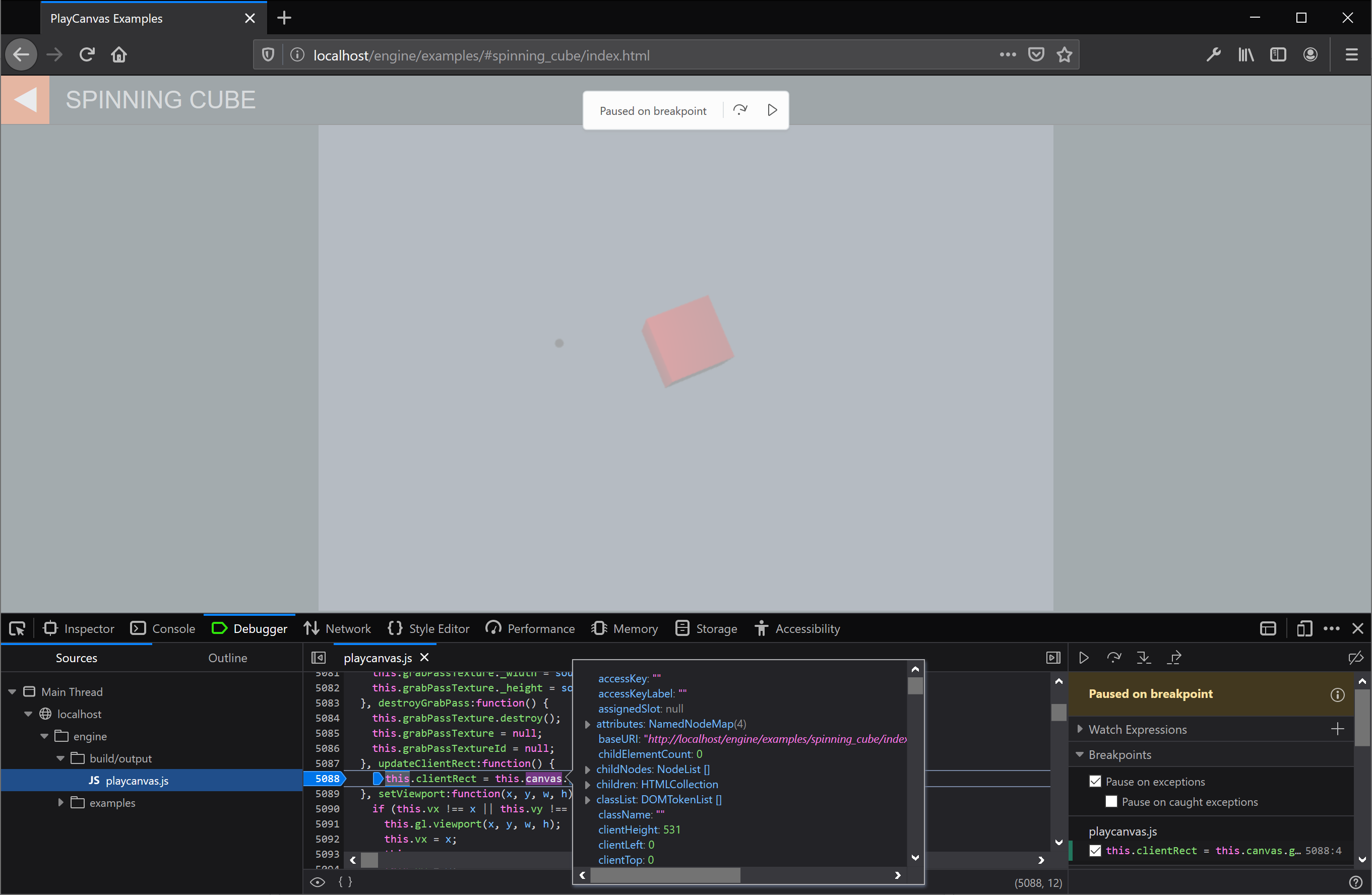1372x895 pixels.
Task: Disable the this.clientRect breakpoint checkbox
Action: [1096, 851]
